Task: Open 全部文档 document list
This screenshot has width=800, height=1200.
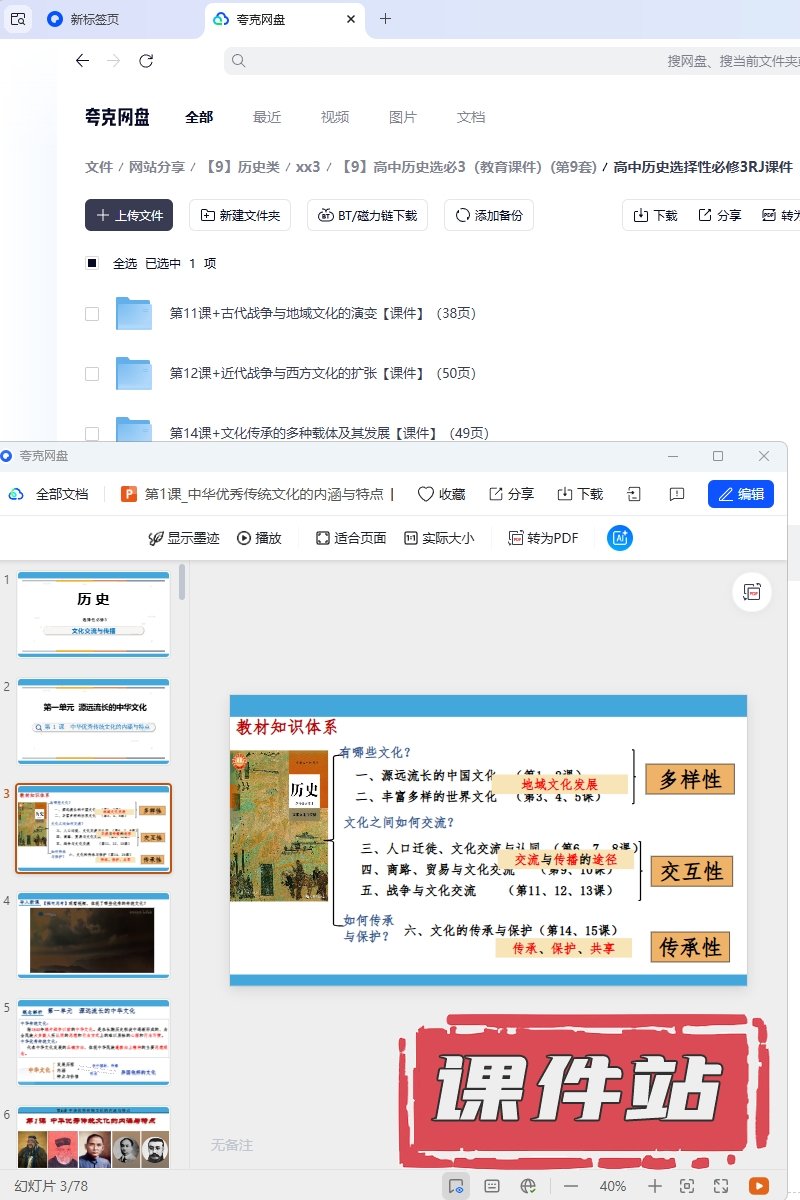Action: tap(49, 494)
